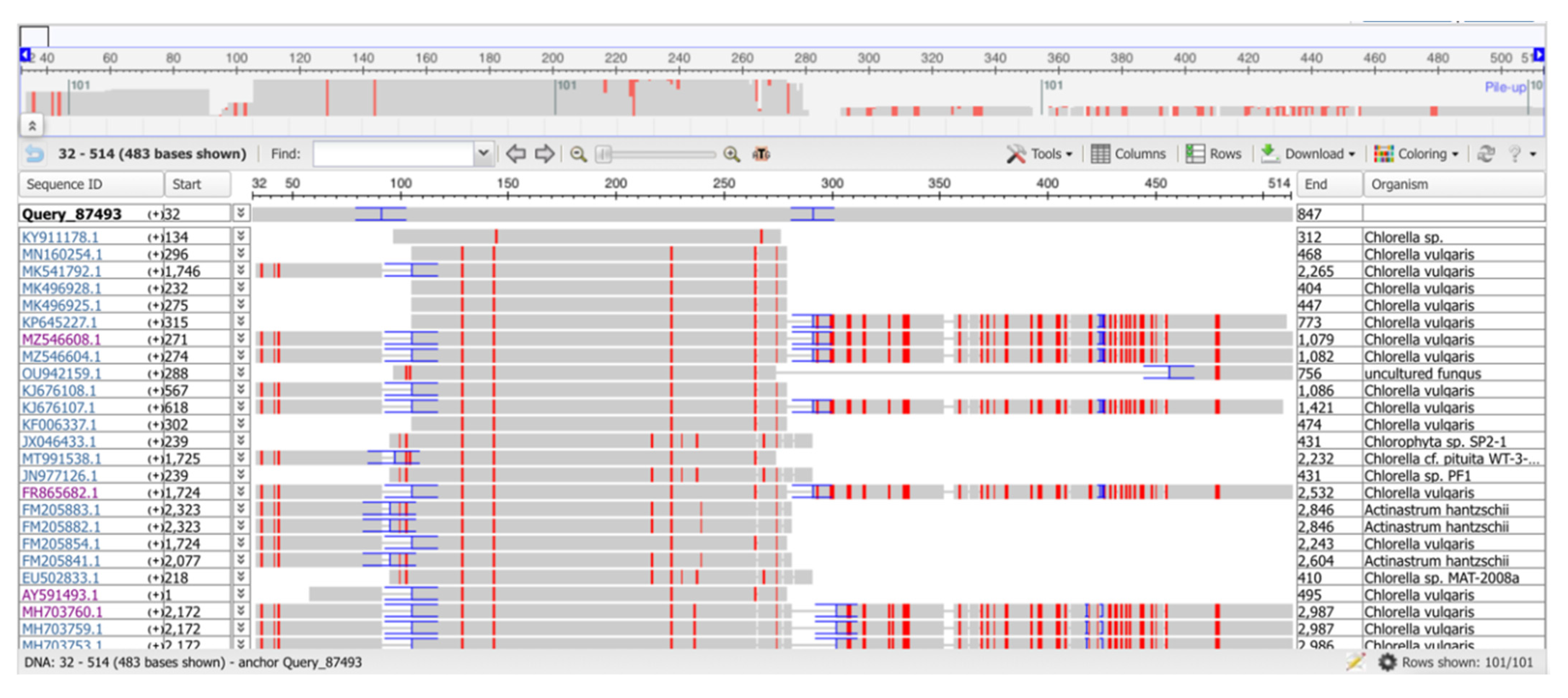Click the back arrow navigation icon
The width and height of the screenshot is (1568, 698).
(515, 154)
